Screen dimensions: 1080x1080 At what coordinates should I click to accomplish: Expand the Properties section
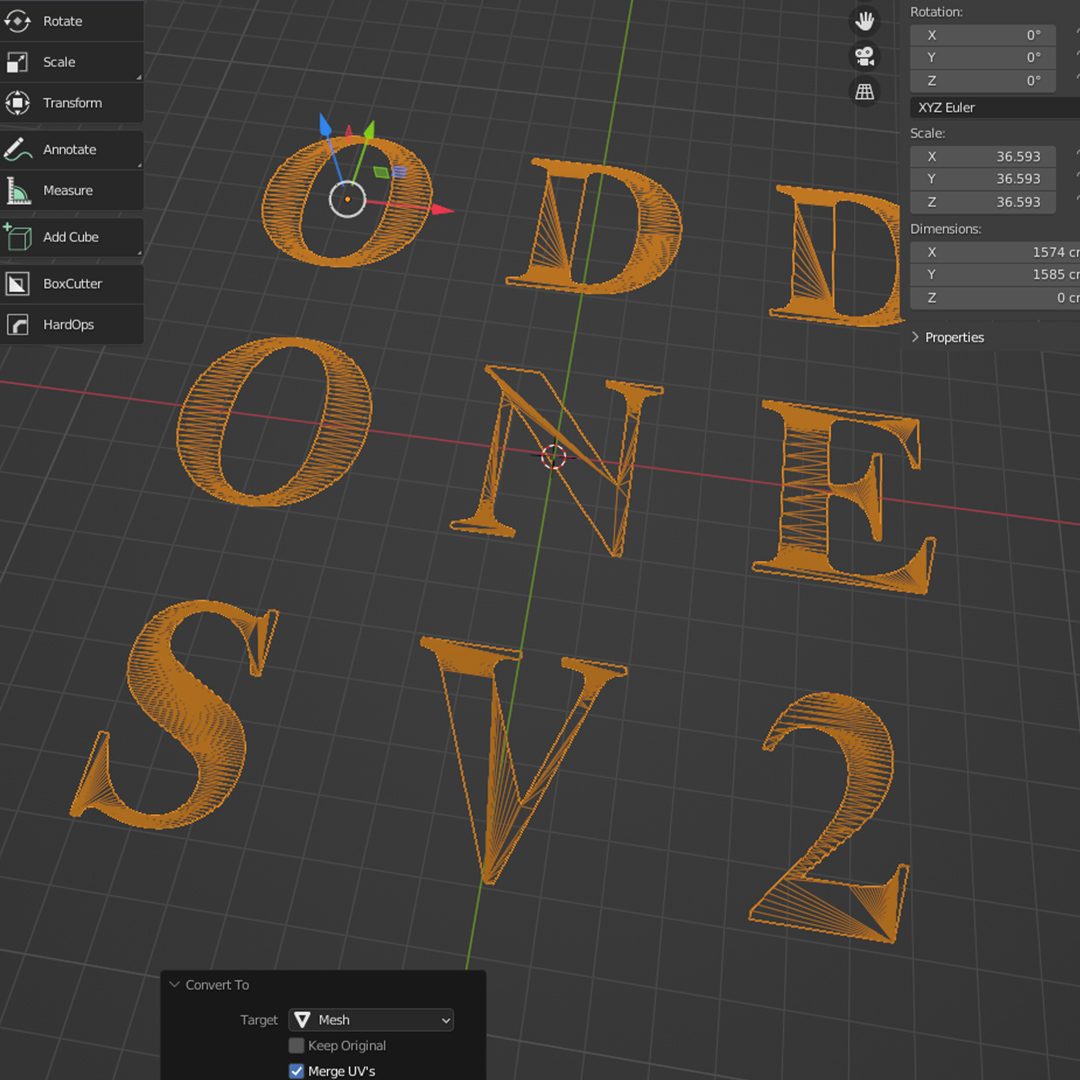(947, 338)
